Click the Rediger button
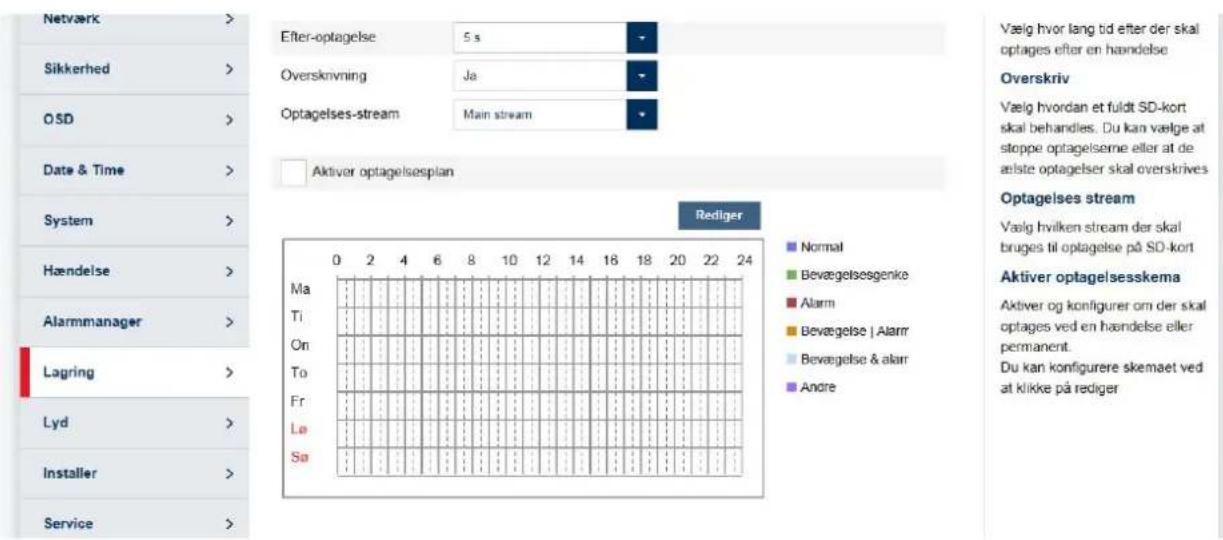Screen dimensions: 1223x540 717,216
